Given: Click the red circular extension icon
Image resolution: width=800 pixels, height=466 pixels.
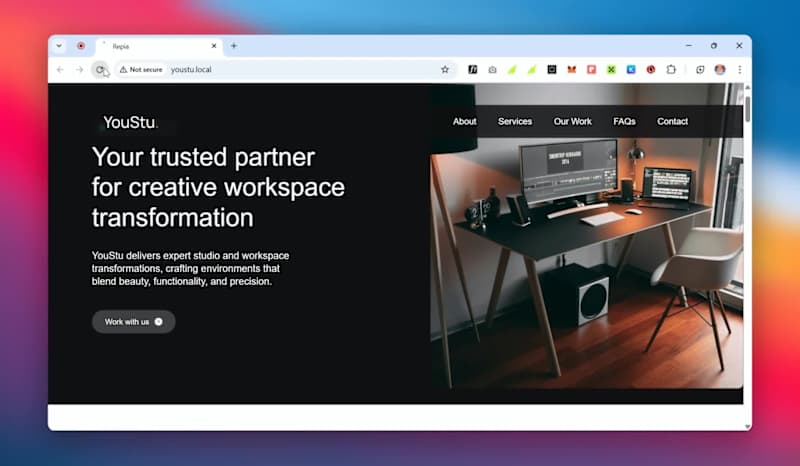Looking at the screenshot, I should [651, 69].
